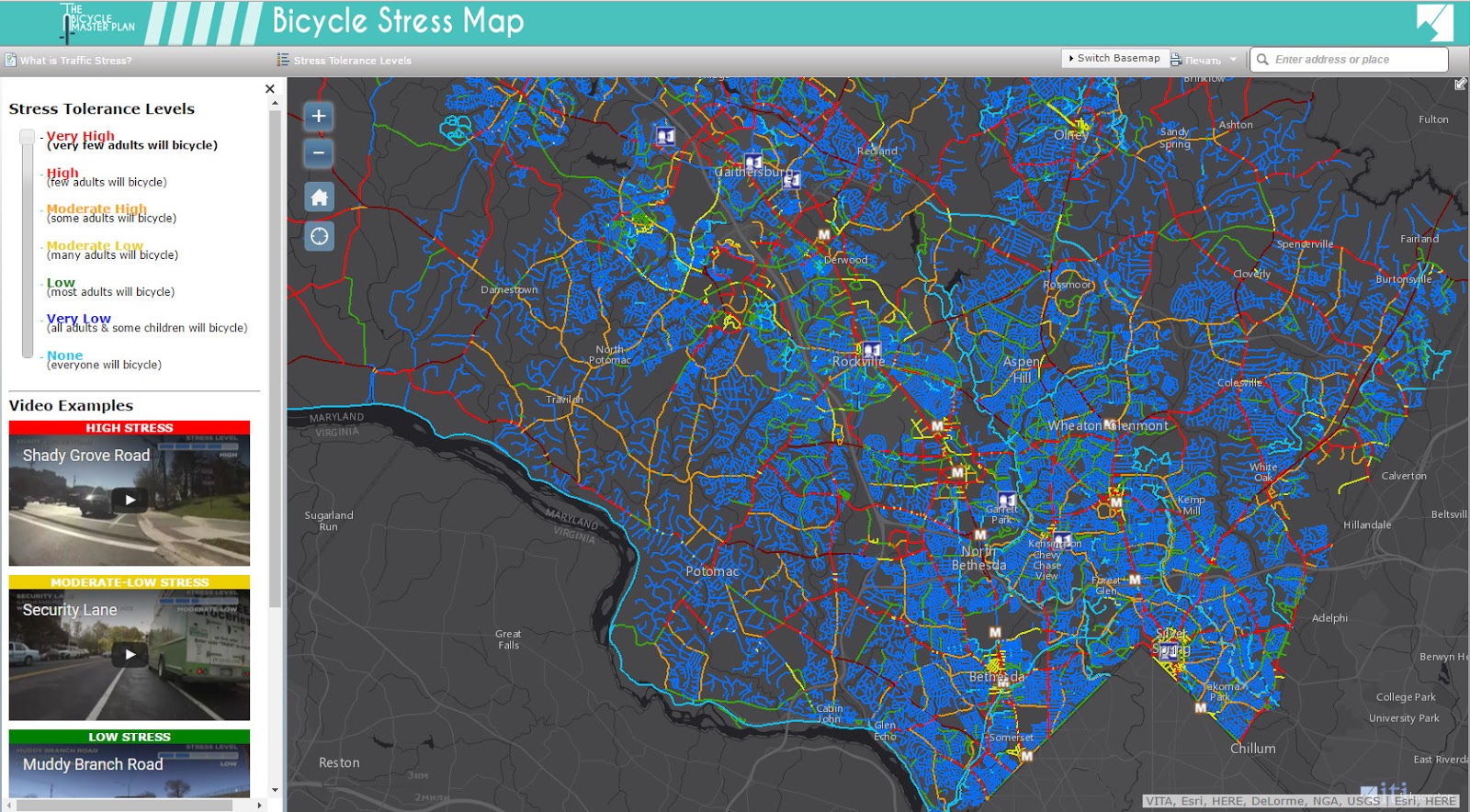Screen dimensions: 1470x812
Task: Click the Great Falls label on the map
Action: 508,639
